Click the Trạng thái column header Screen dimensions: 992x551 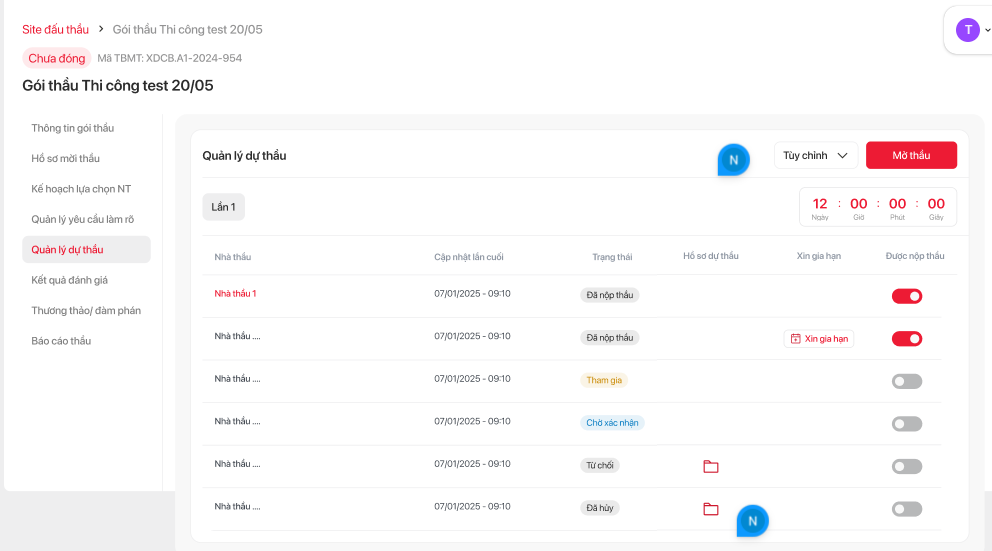611,257
